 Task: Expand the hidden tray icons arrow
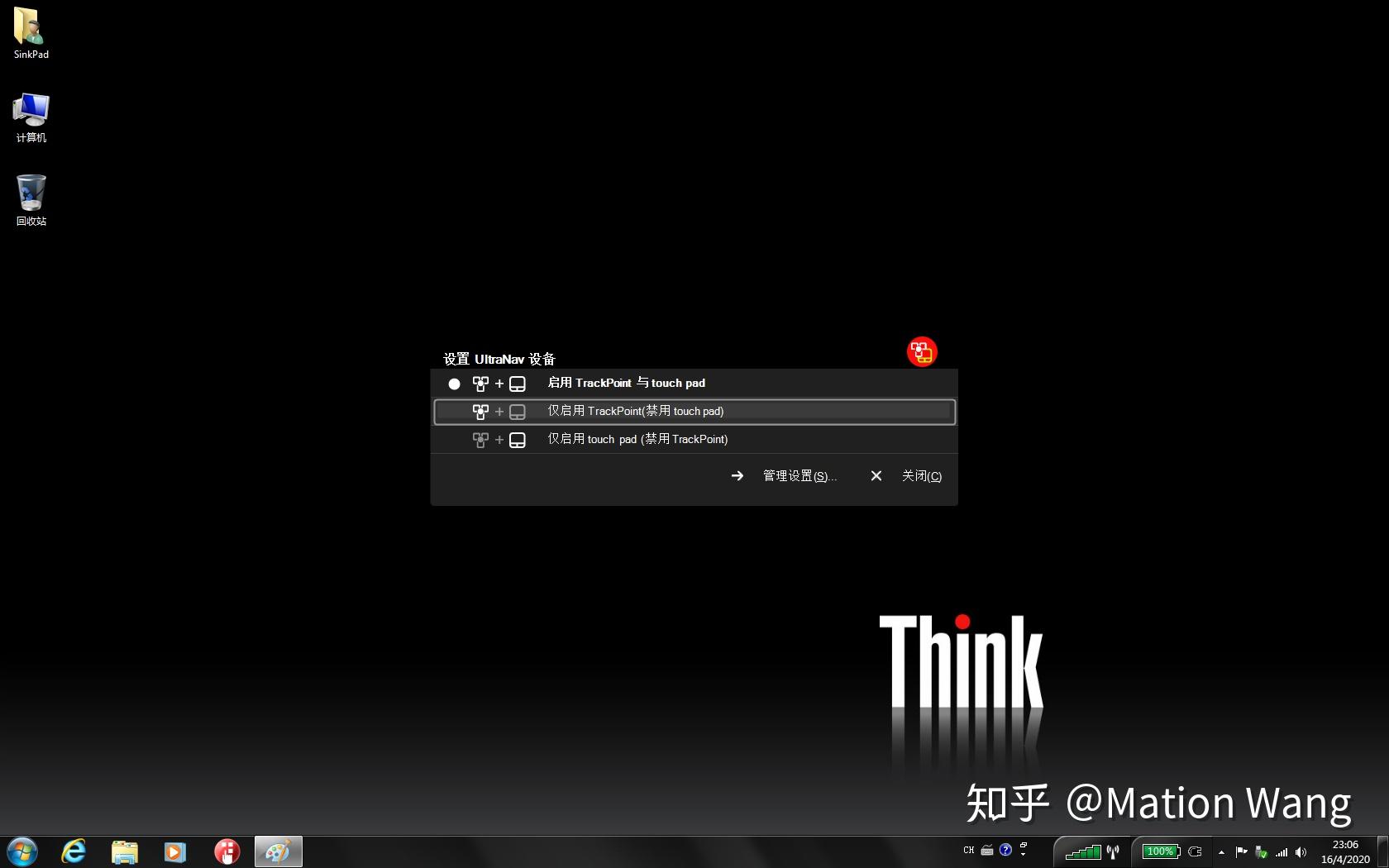(1222, 852)
